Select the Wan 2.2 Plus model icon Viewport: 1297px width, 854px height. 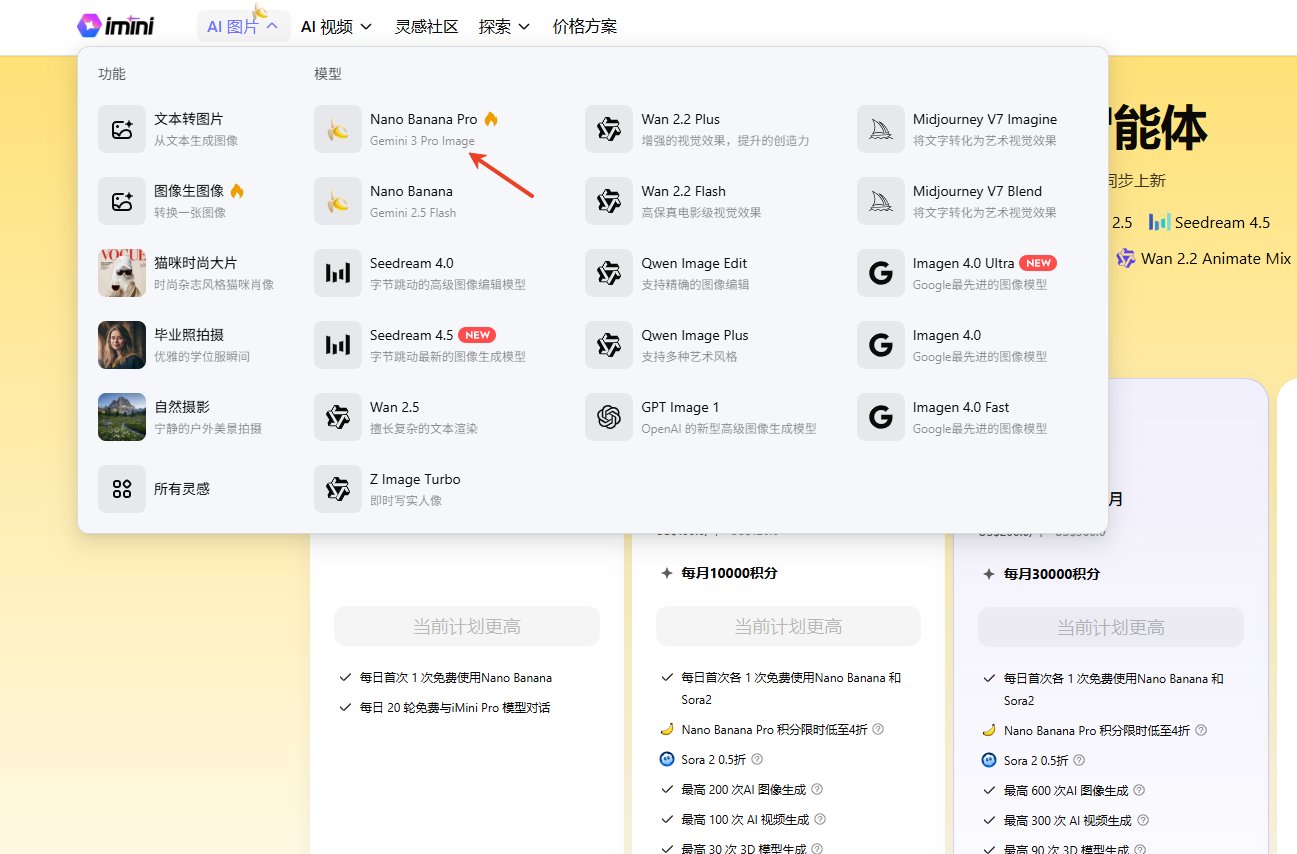click(x=608, y=128)
